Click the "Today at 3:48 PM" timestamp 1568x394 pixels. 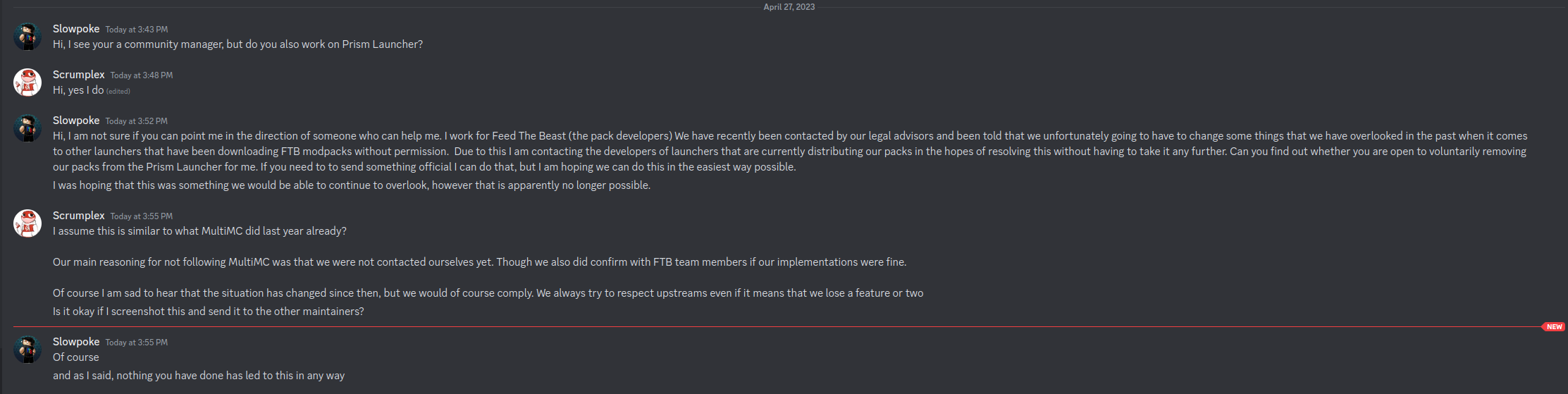141,75
